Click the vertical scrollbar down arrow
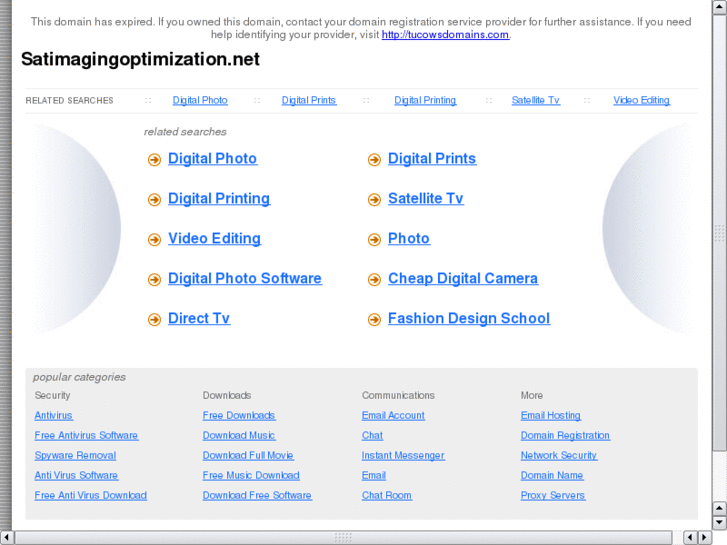The image size is (727, 545). point(719,522)
